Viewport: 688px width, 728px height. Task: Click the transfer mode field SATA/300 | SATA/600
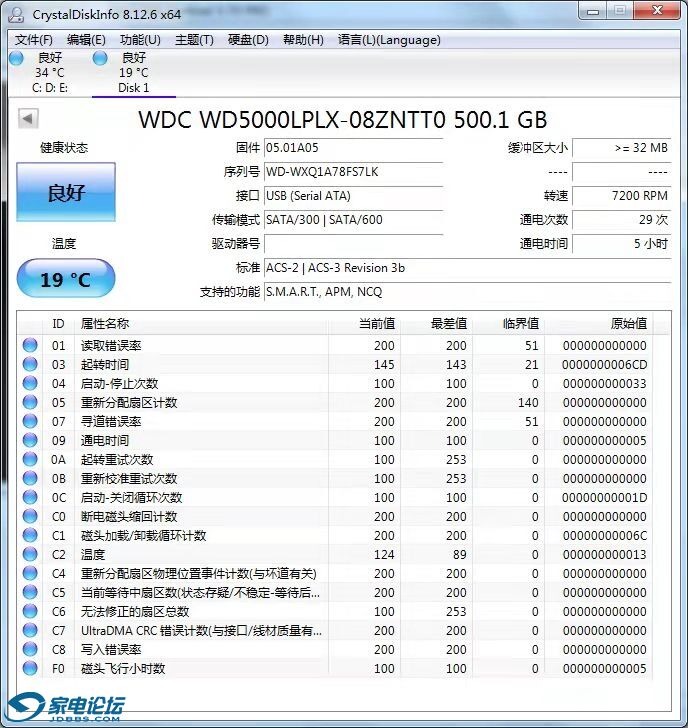pos(353,220)
